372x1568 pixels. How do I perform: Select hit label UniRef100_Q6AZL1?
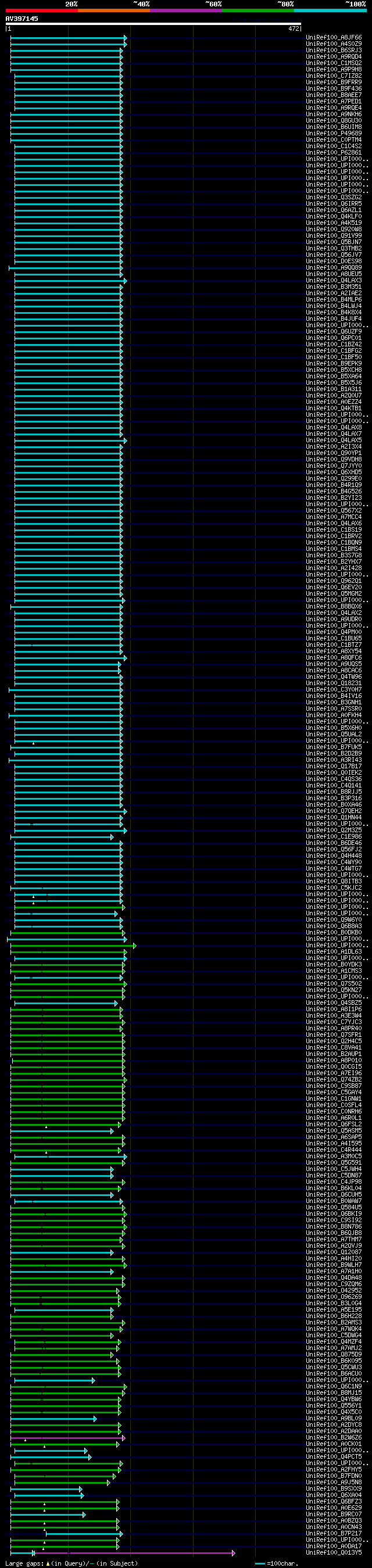[x=334, y=210]
